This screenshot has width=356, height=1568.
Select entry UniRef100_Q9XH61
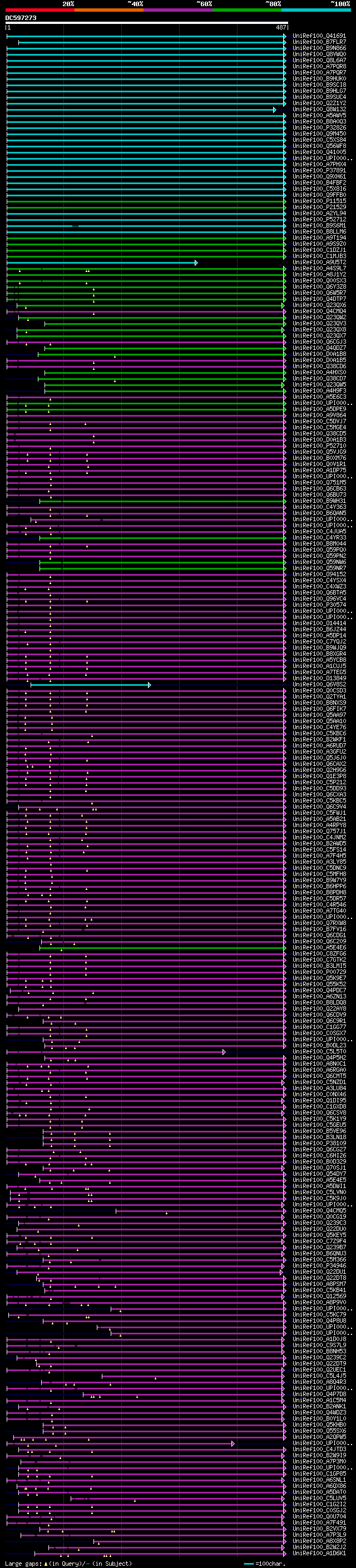click(319, 176)
